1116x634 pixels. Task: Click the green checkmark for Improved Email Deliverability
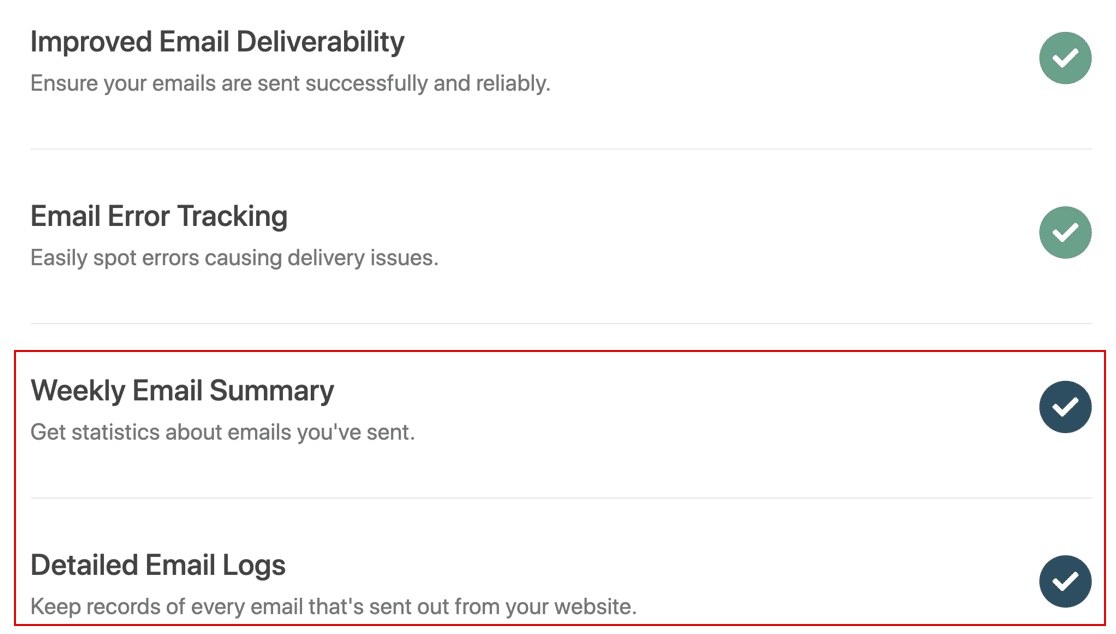click(1065, 58)
